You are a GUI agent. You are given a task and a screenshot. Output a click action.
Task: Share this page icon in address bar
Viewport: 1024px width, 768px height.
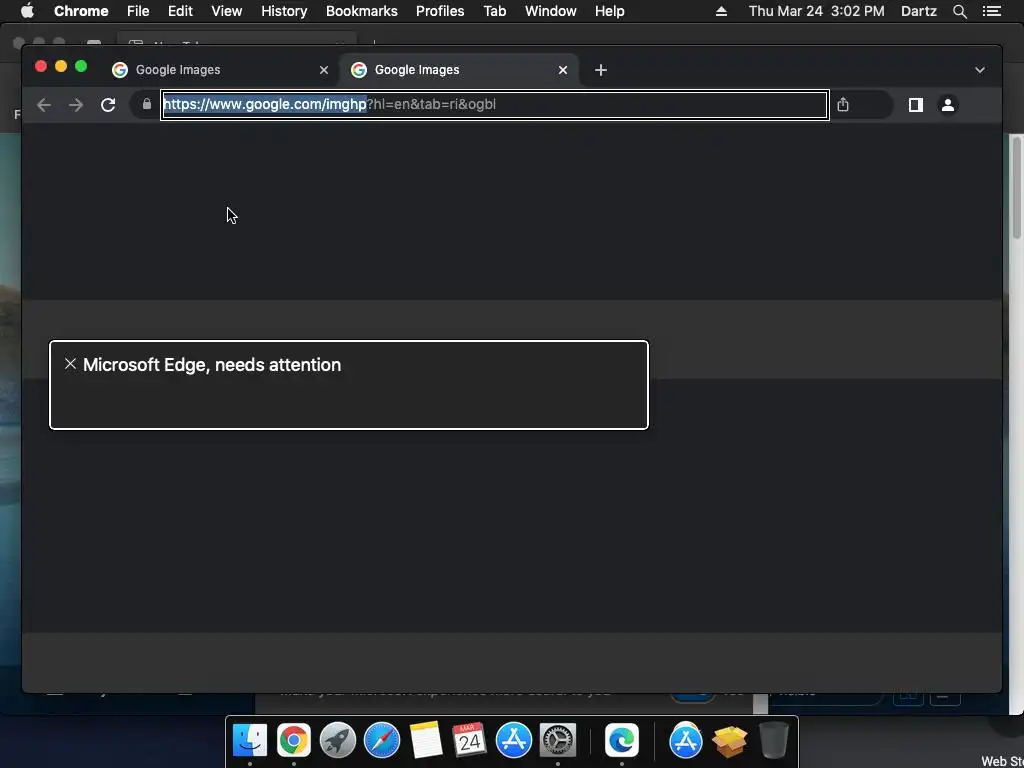pyautogui.click(x=843, y=104)
